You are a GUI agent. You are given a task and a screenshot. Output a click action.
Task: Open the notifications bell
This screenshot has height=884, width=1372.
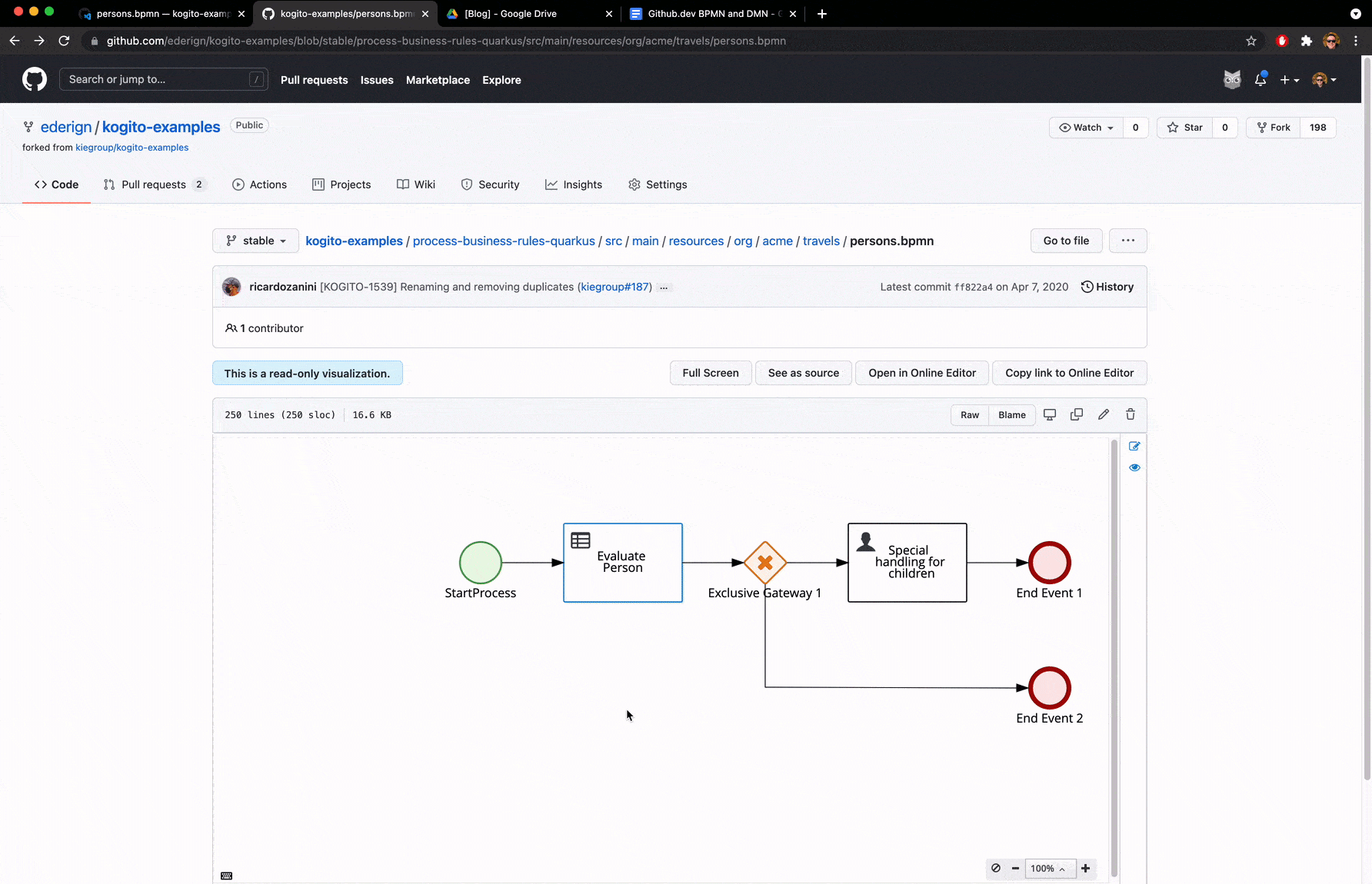[x=1260, y=80]
